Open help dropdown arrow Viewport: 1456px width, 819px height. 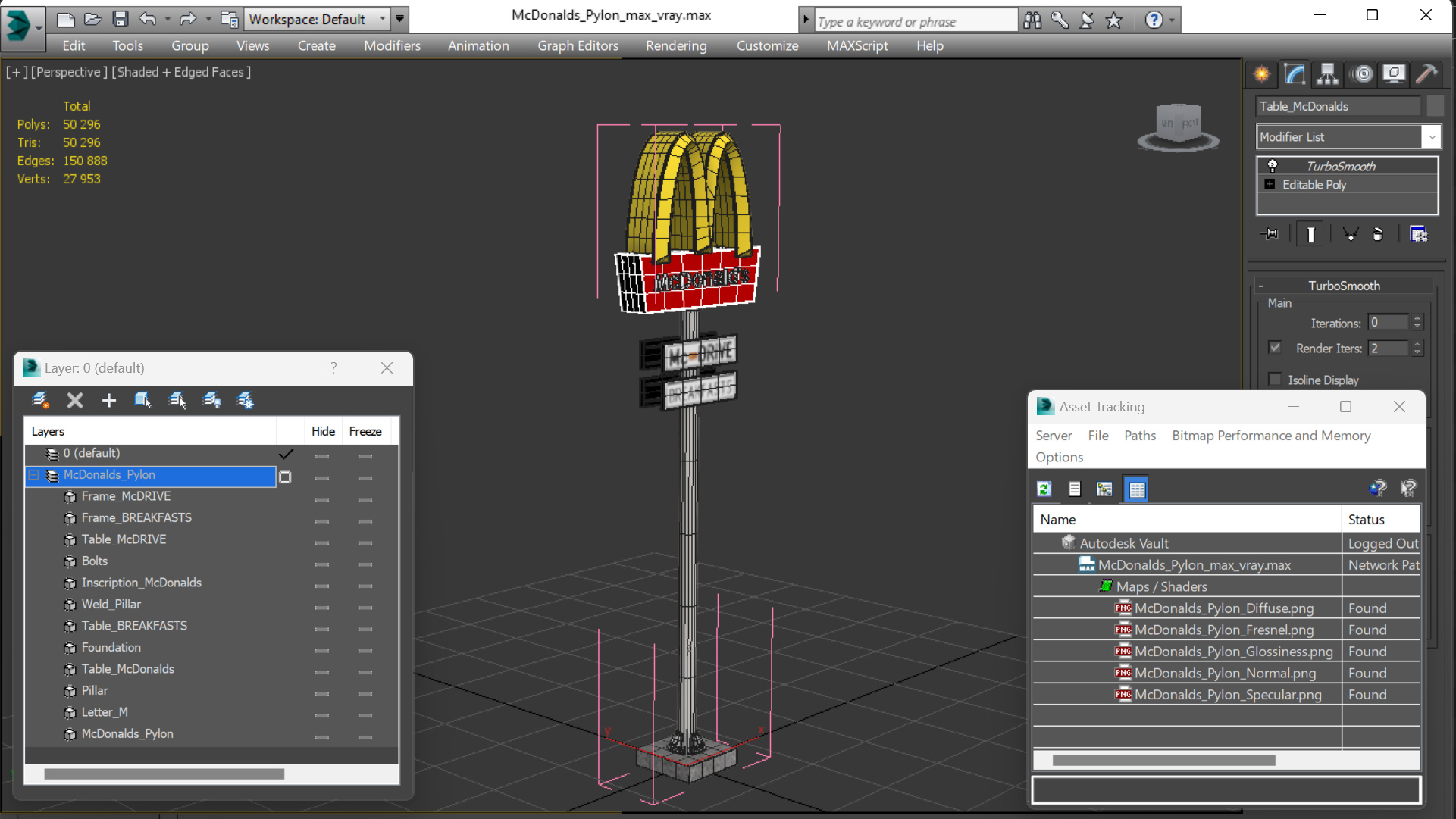1172,20
